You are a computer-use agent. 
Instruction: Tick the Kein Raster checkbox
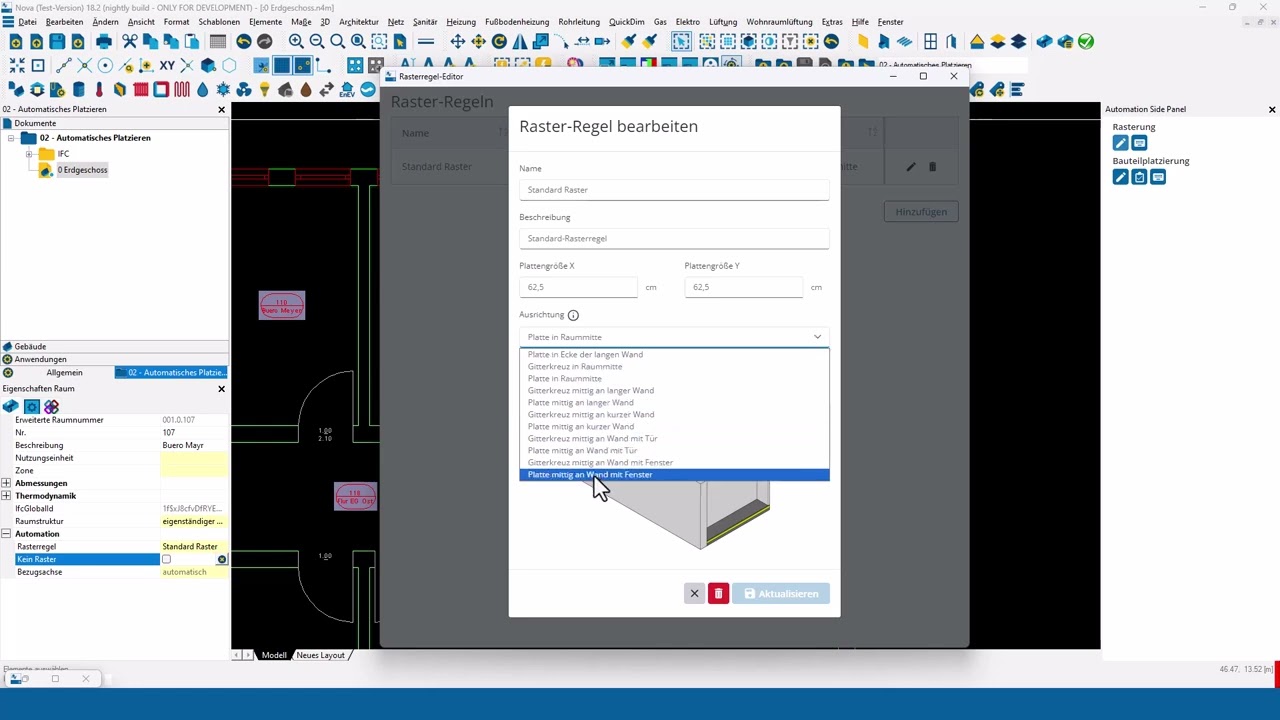pos(167,559)
